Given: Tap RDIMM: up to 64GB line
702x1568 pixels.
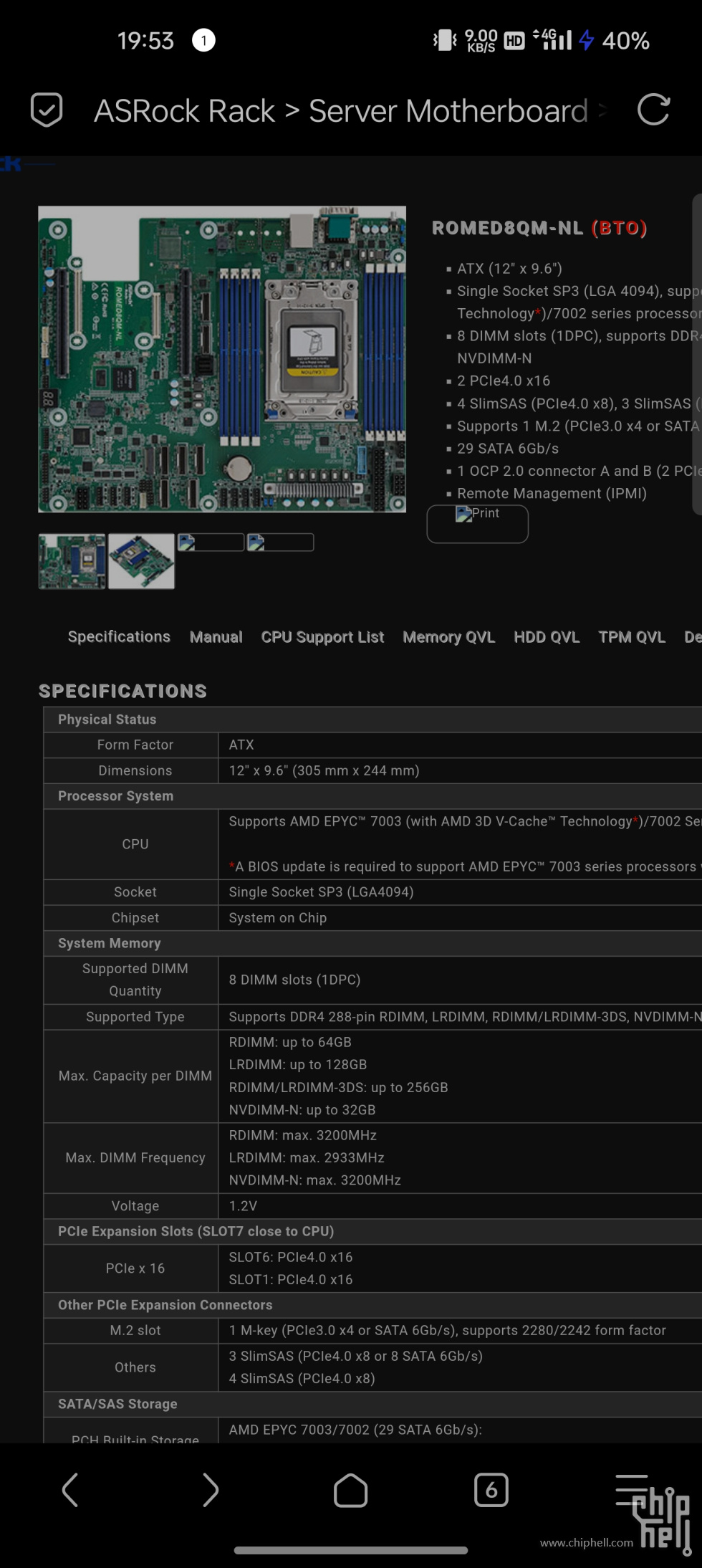Looking at the screenshot, I should tap(290, 1042).
